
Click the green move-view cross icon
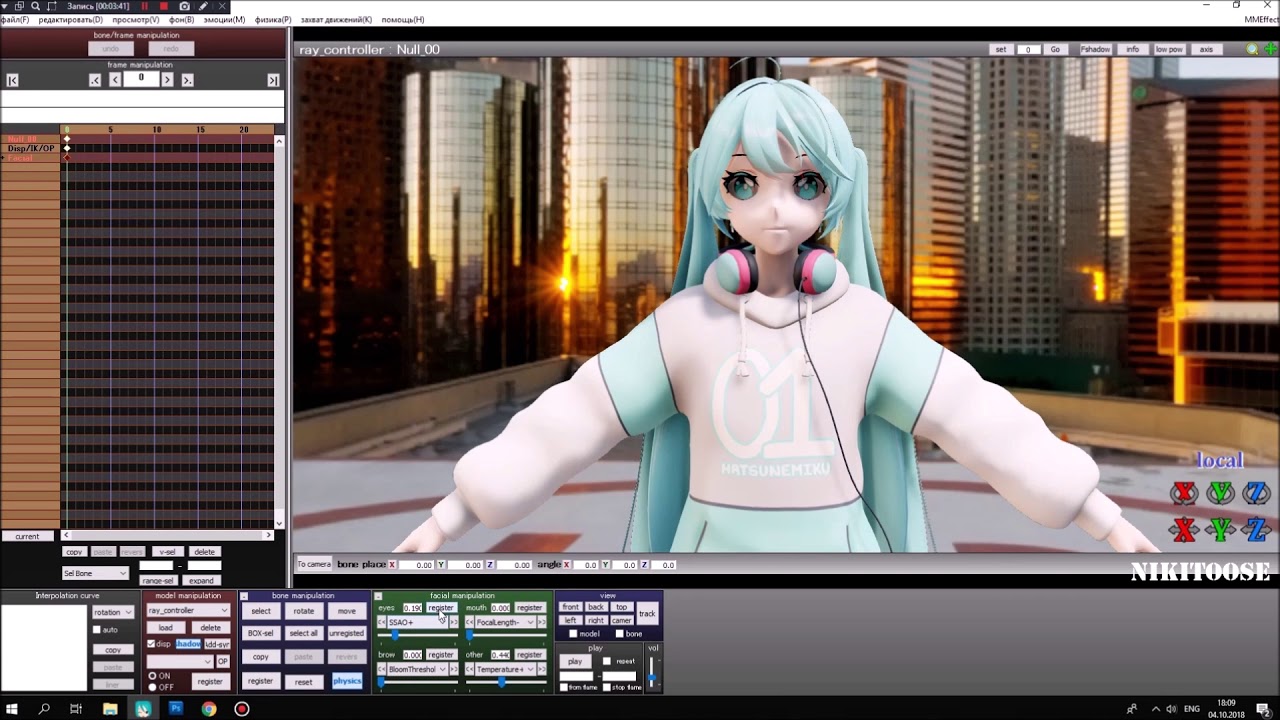coord(1270,49)
